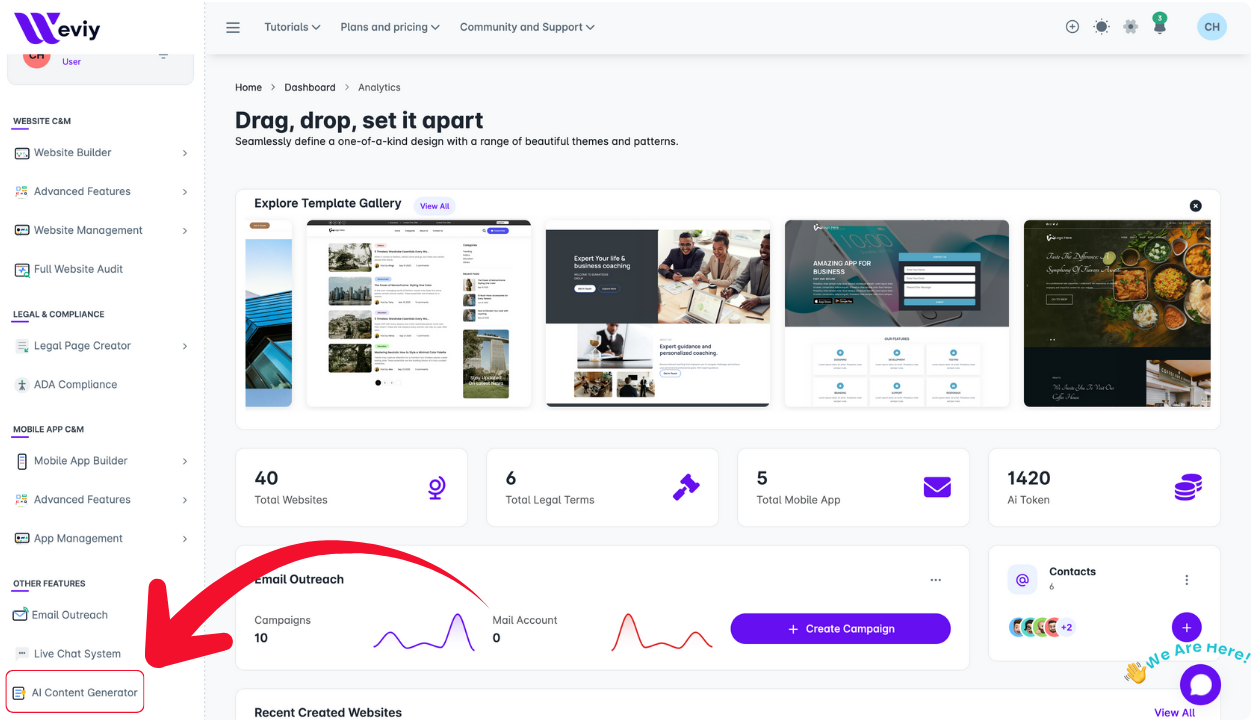Select the restaurant food template thumbnail
This screenshot has width=1251, height=720.
(1116, 313)
